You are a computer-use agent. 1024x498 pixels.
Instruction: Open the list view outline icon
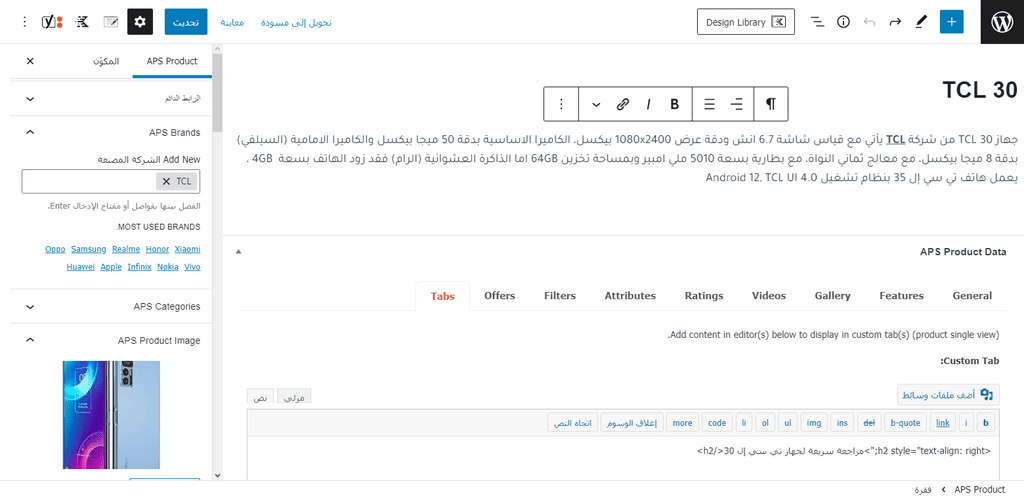pyautogui.click(x=817, y=22)
